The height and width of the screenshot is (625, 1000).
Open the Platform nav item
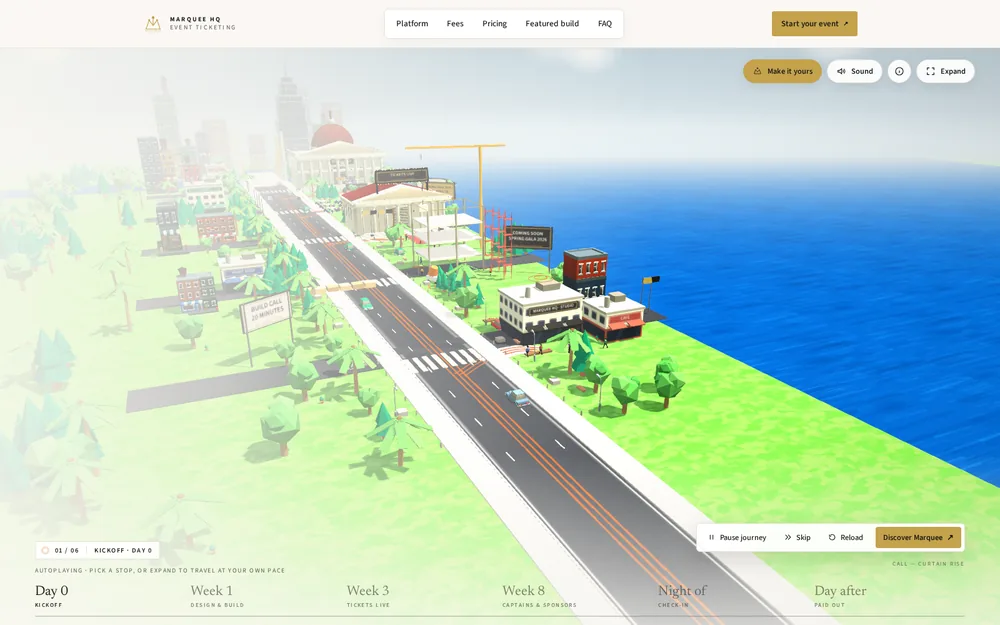tap(412, 24)
